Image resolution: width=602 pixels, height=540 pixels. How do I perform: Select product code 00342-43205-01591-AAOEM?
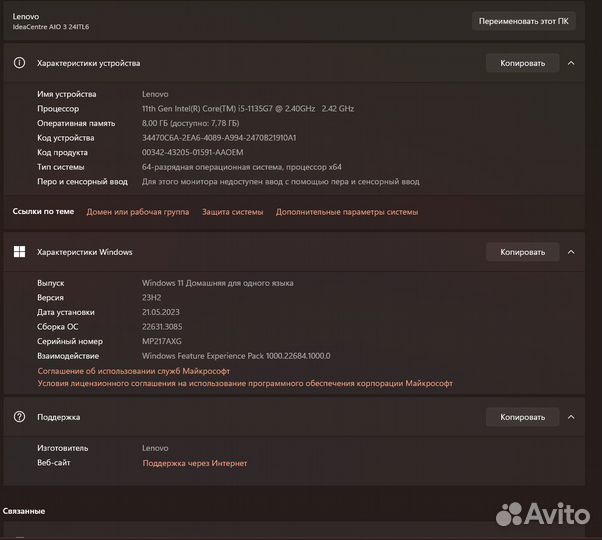point(192,152)
